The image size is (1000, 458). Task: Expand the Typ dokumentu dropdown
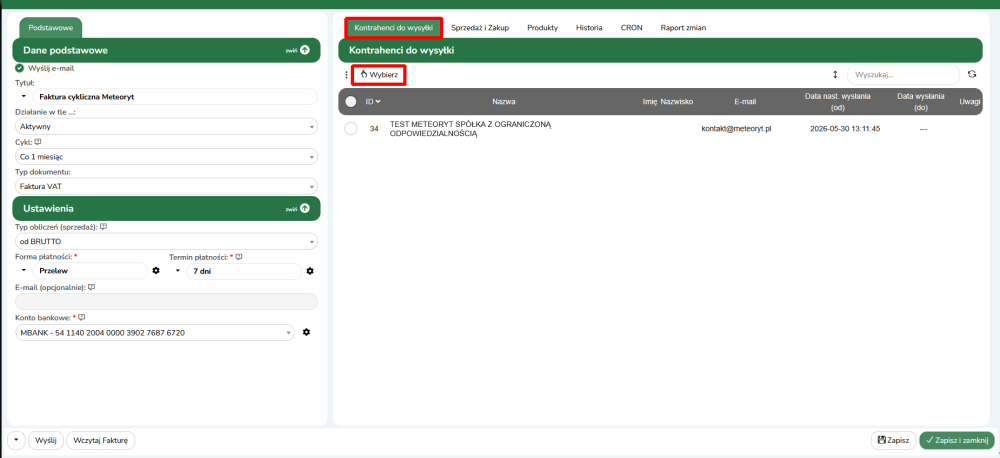pos(166,186)
